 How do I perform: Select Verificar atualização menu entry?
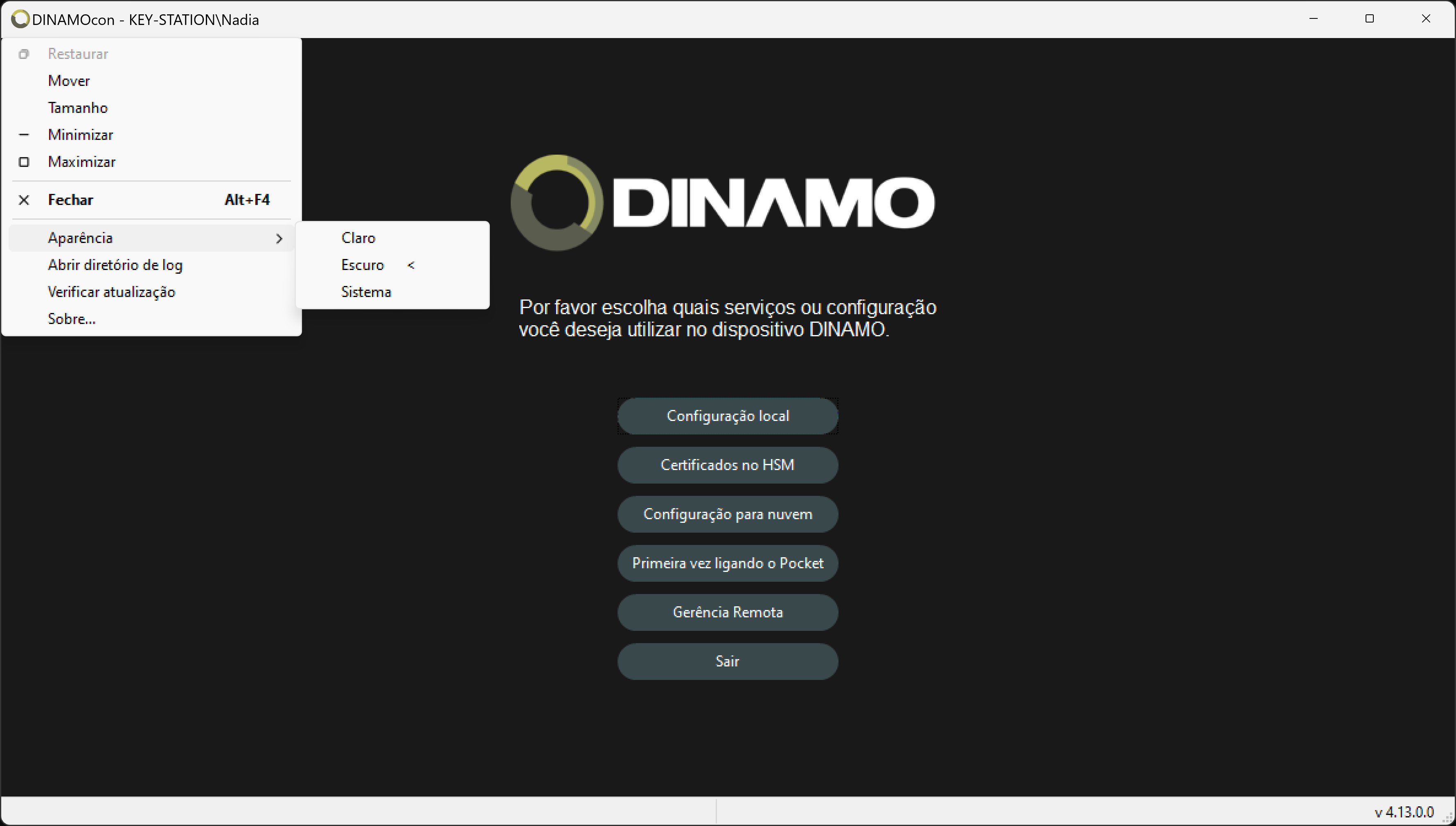click(151, 292)
